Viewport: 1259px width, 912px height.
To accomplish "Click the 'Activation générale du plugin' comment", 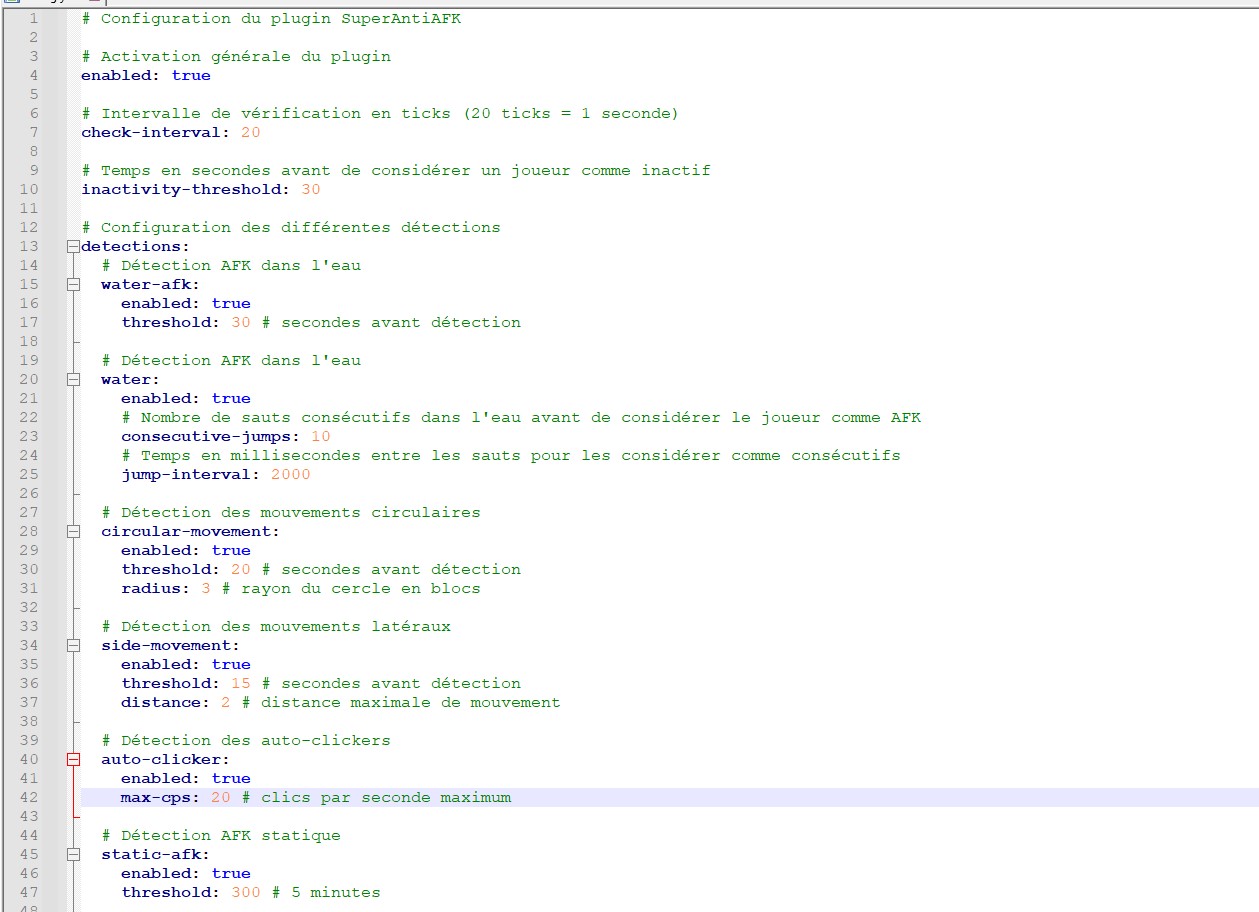I will [x=236, y=56].
